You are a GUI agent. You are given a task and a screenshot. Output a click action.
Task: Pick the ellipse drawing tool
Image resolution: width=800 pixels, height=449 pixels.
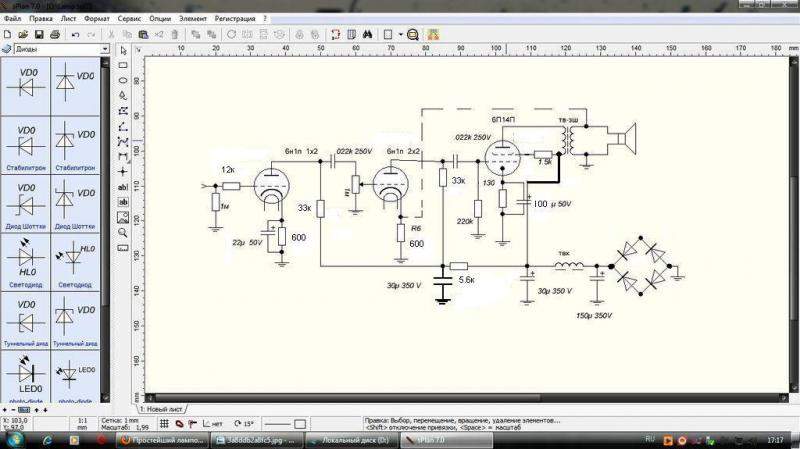(123, 80)
